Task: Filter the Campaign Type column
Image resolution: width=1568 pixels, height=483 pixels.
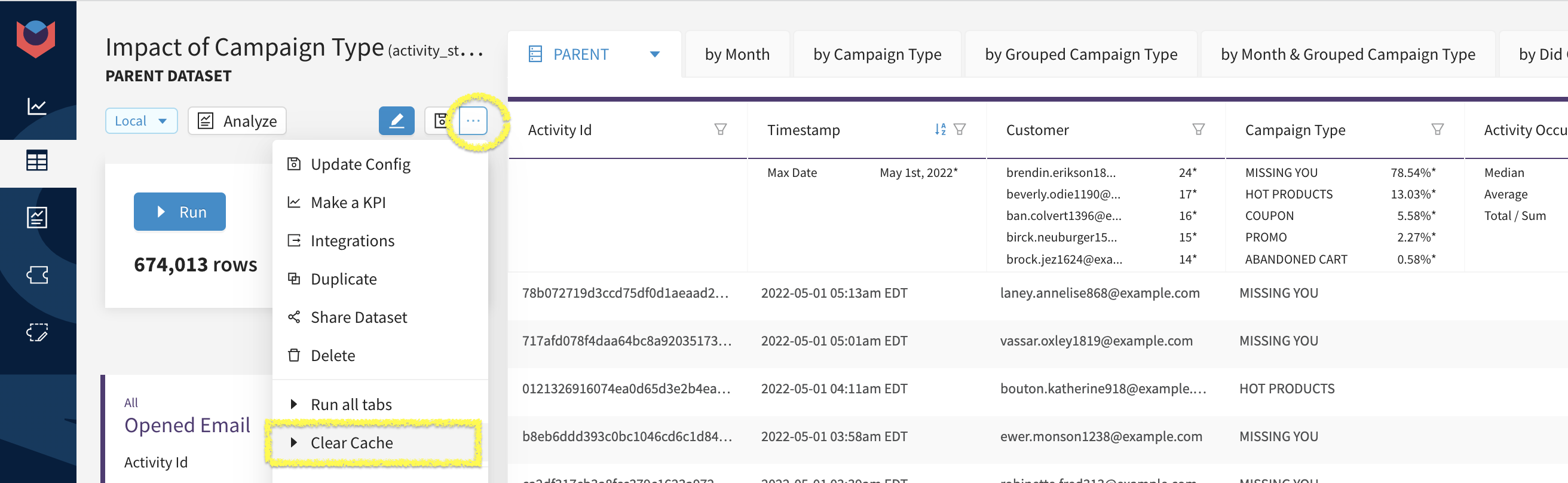Action: click(1437, 129)
